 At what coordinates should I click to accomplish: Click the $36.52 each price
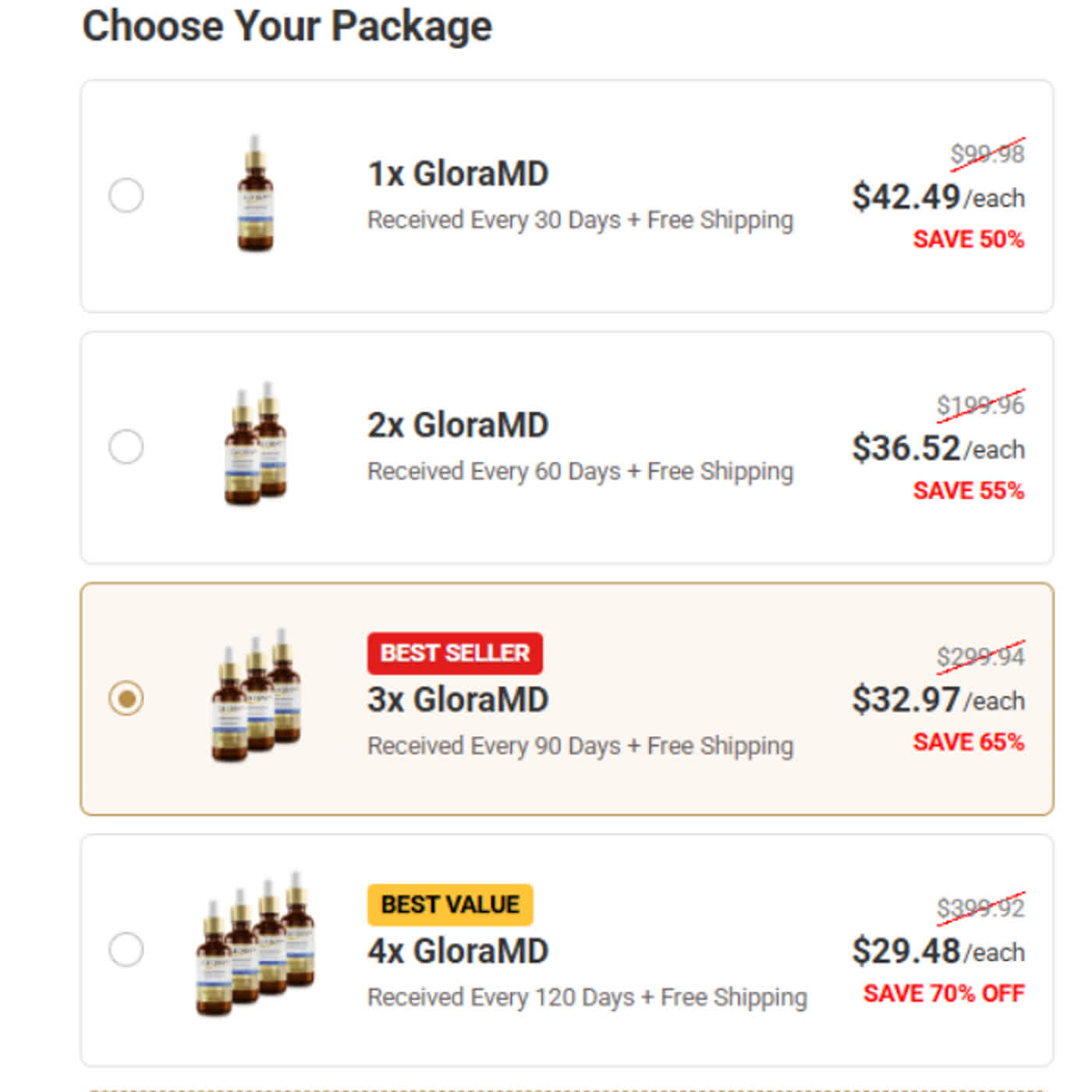[x=938, y=448]
